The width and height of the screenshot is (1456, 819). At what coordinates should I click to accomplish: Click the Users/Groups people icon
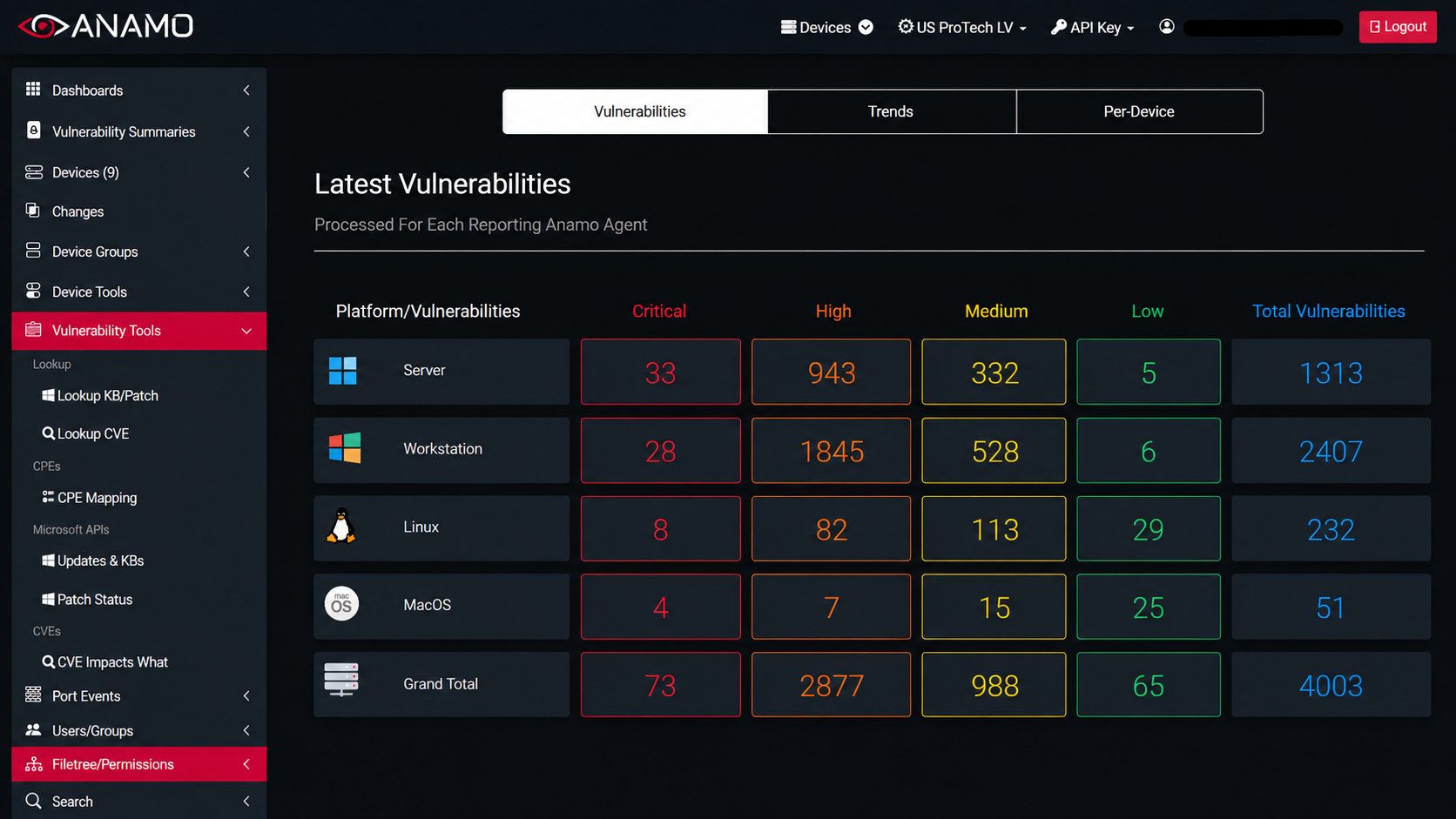pos(33,729)
